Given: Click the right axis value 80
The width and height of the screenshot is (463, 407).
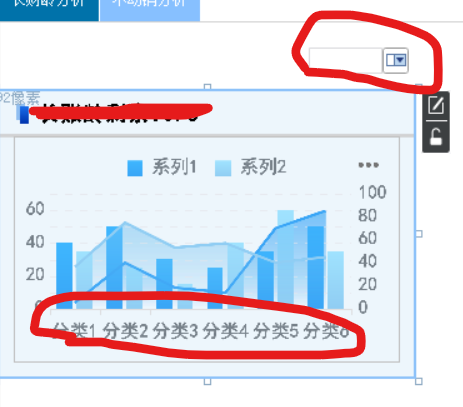Looking at the screenshot, I should tap(367, 215).
